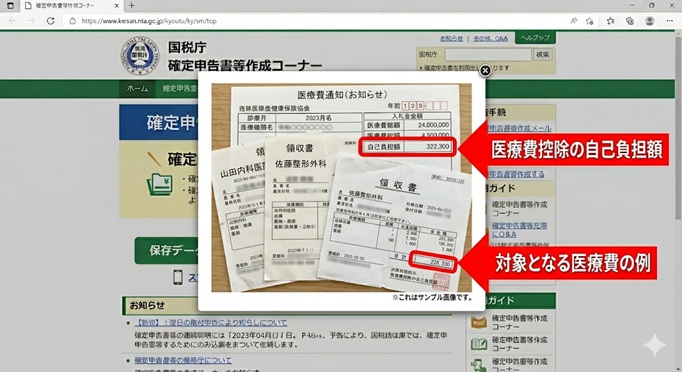Open the collections icon
Image resolution: width=682 pixels, height=372 pixels.
629,21
